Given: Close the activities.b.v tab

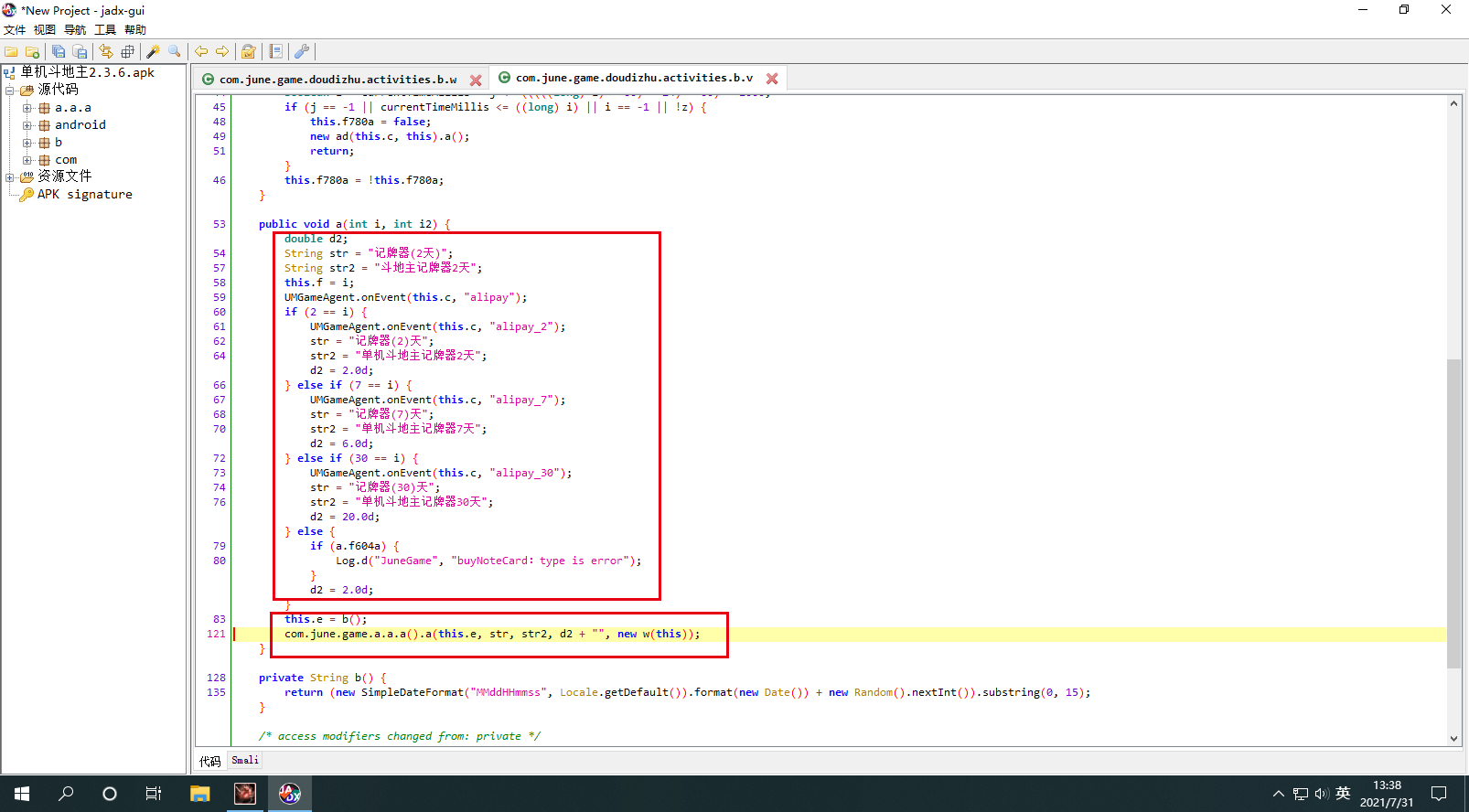Looking at the screenshot, I should [772, 79].
